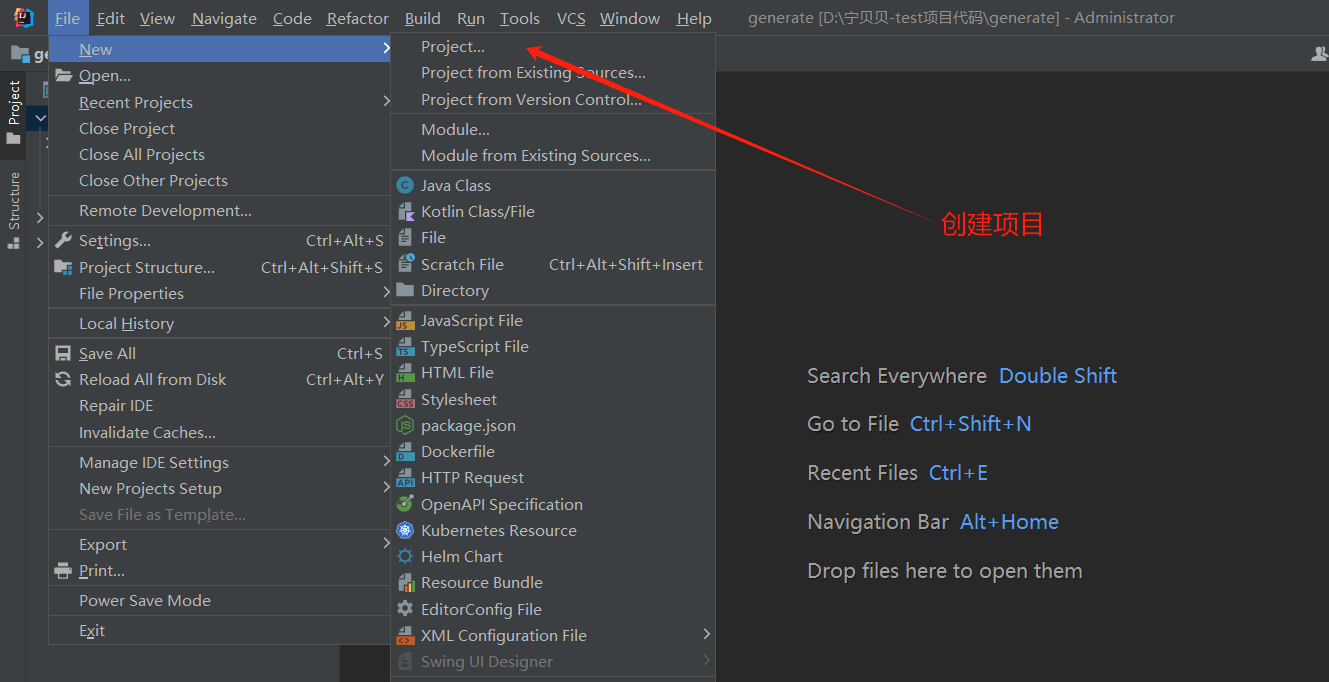Open the Navigate menu
Screen dimensions: 1329x682
pos(224,18)
